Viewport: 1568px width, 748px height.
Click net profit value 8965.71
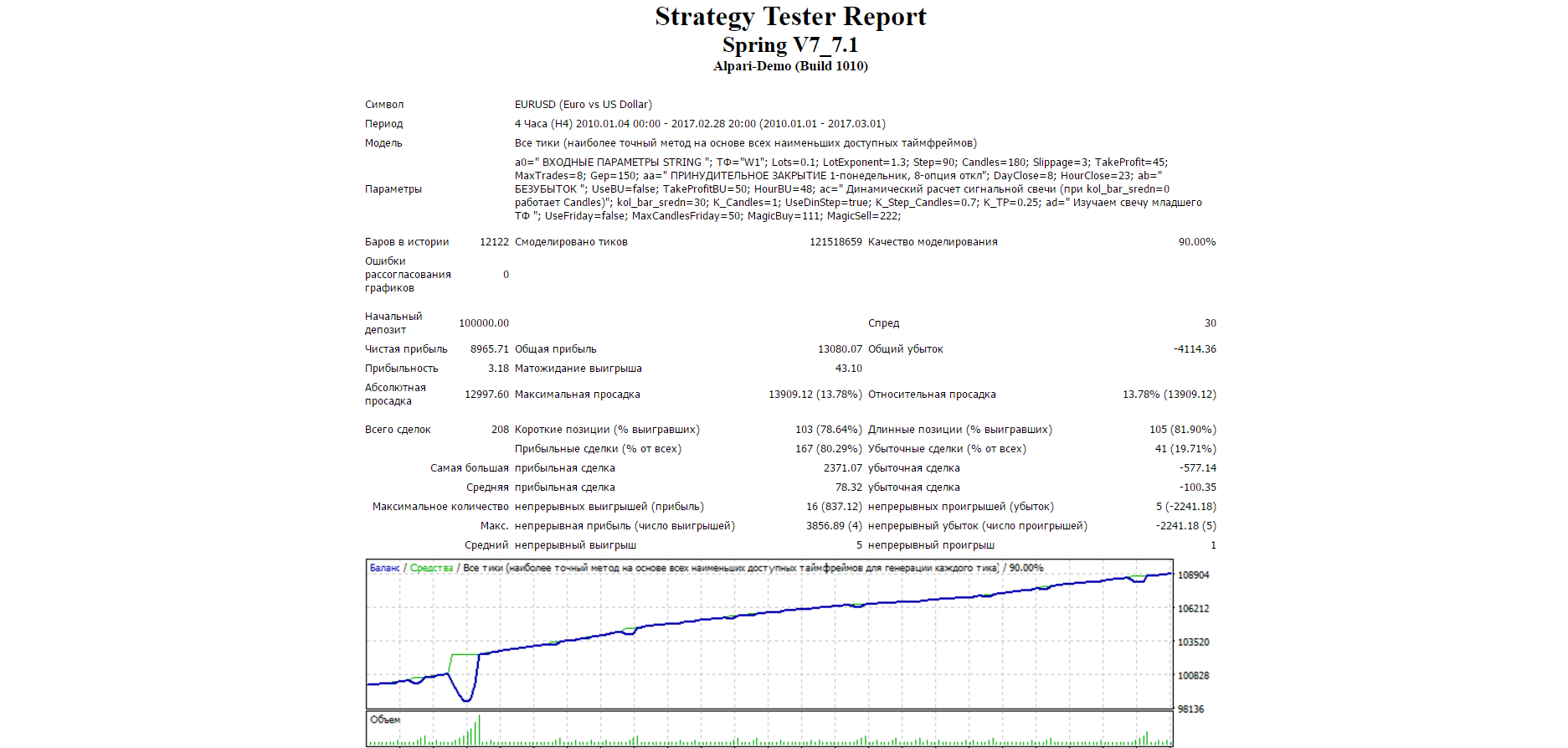pyautogui.click(x=490, y=349)
